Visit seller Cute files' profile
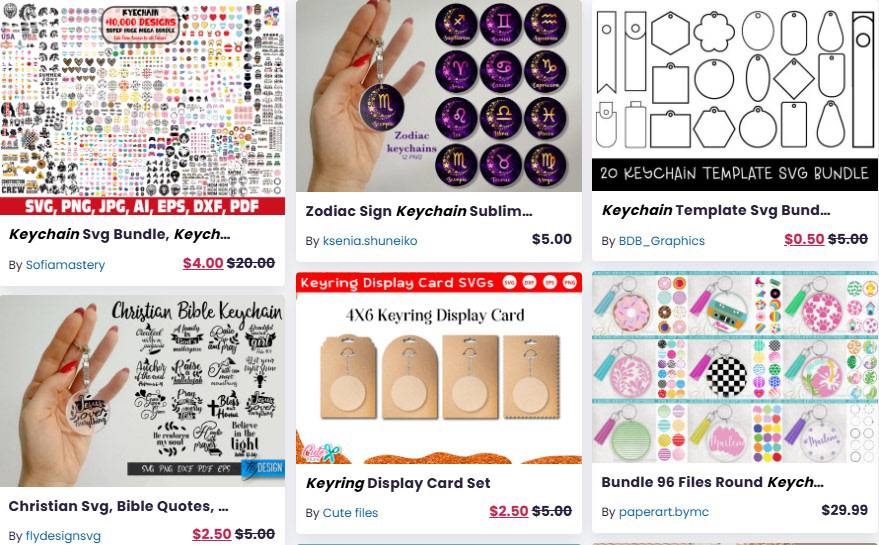 pyautogui.click(x=350, y=512)
